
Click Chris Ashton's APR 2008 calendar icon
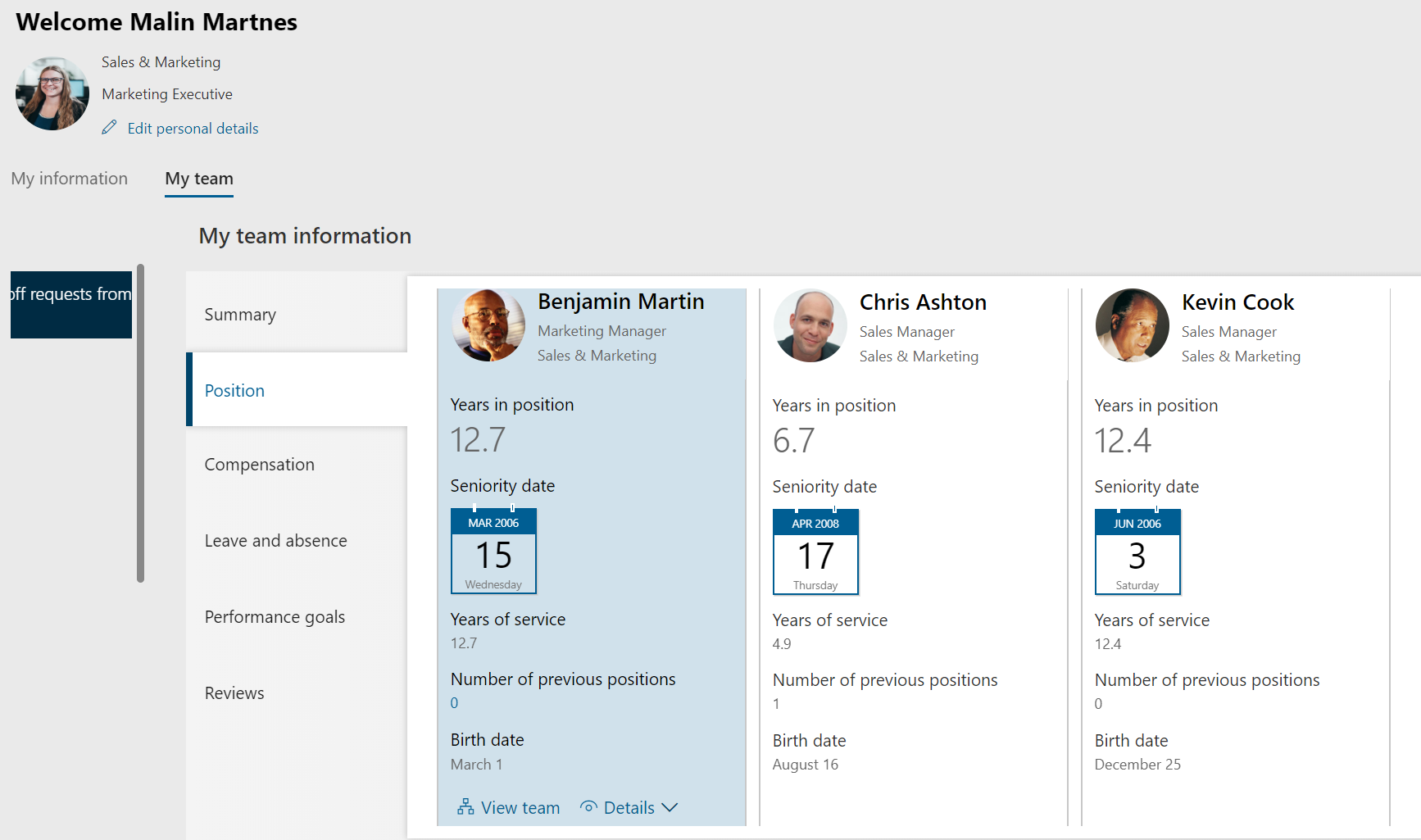815,552
